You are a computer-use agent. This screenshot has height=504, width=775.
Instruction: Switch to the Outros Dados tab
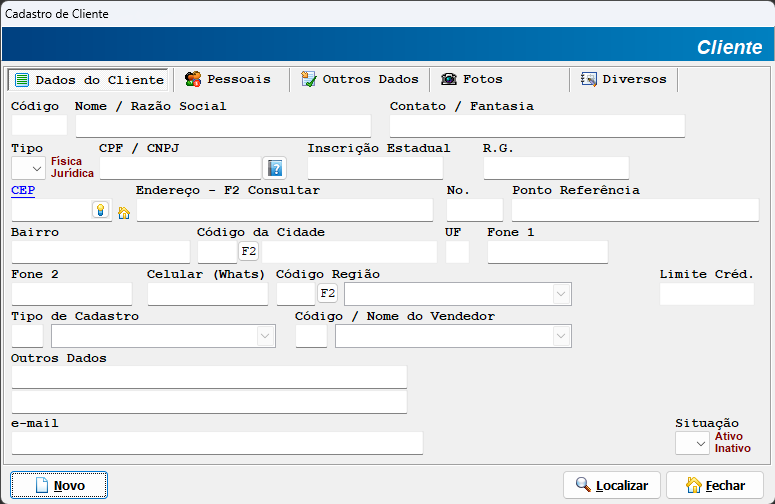coord(359,79)
